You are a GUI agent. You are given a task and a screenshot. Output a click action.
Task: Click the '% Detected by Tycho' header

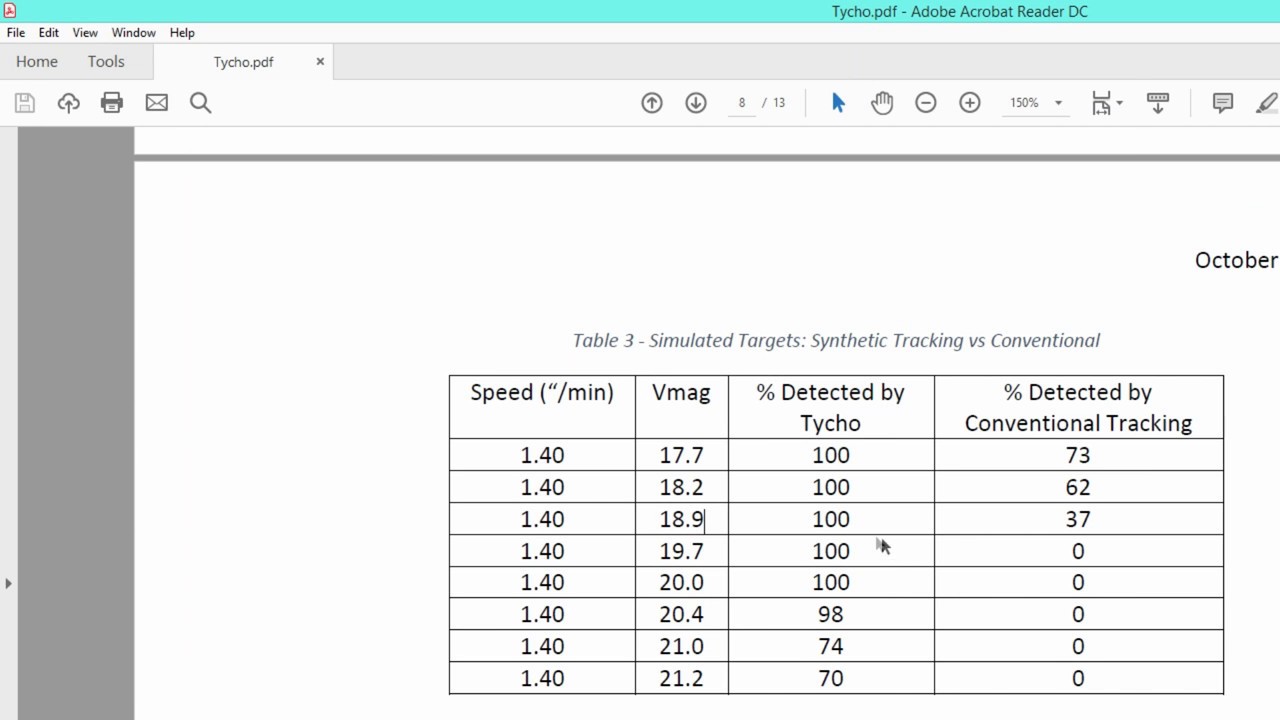coord(830,407)
